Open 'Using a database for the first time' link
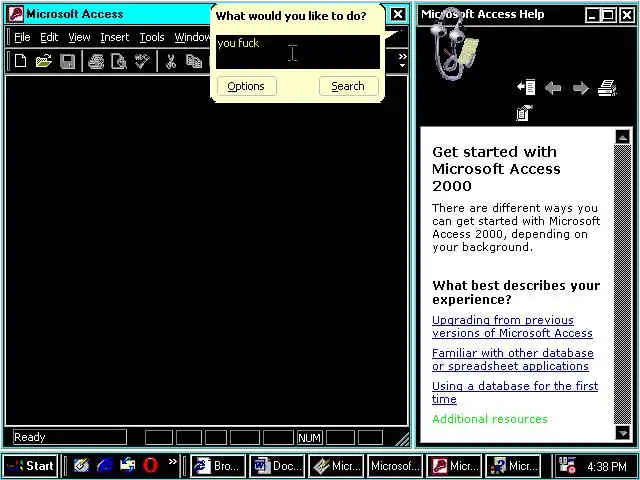Viewport: 640px width, 480px height. (515, 393)
